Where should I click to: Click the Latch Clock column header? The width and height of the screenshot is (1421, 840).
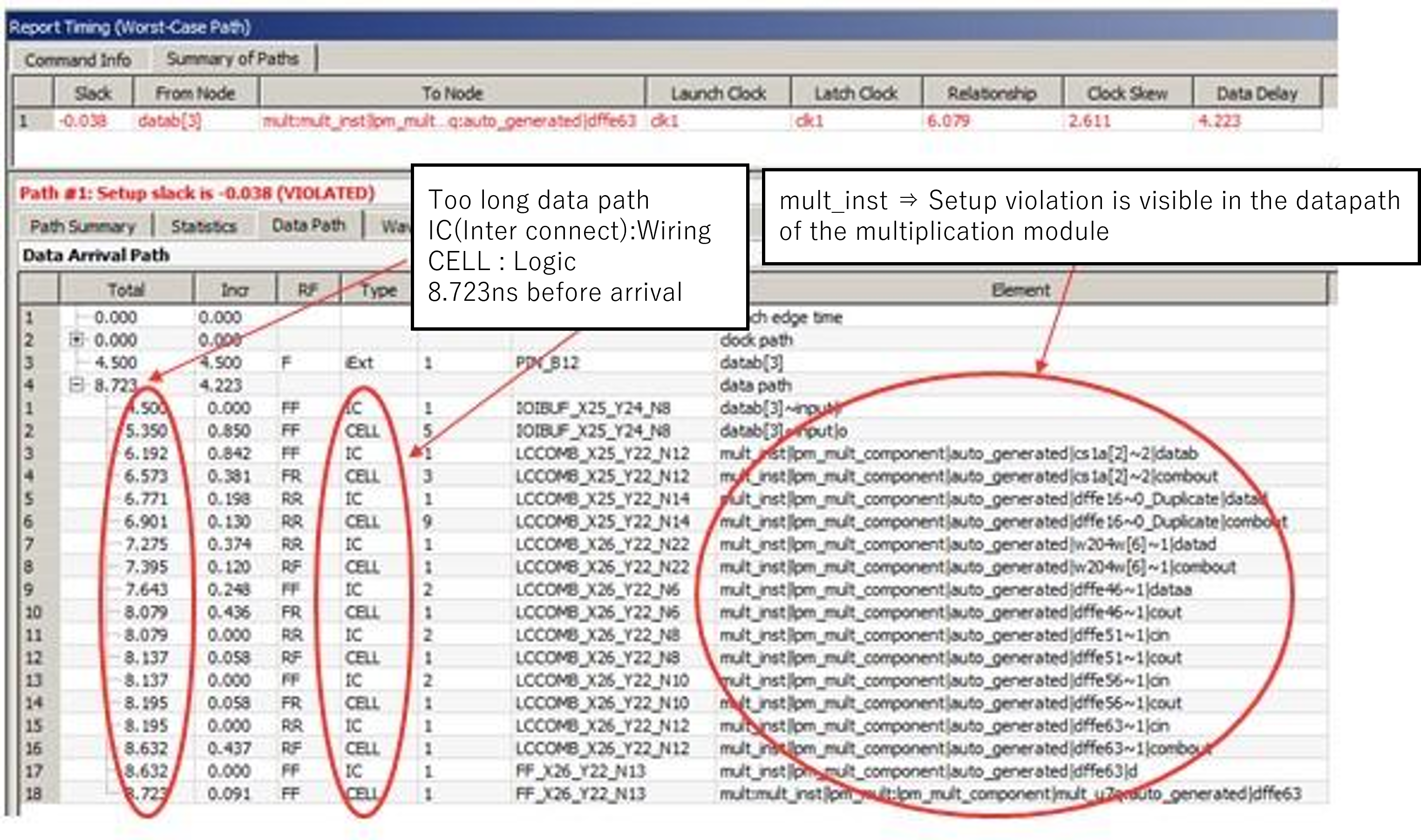coord(856,93)
